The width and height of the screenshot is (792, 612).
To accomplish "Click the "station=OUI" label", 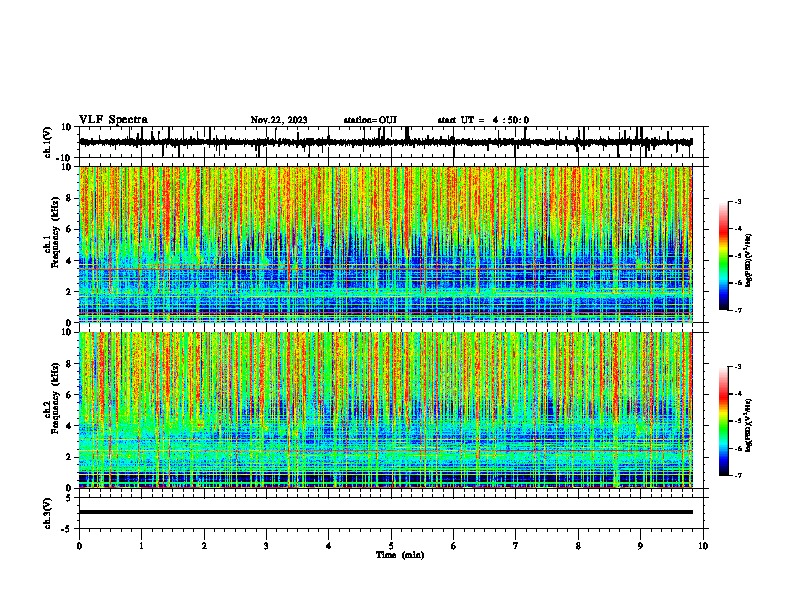I will [370, 120].
